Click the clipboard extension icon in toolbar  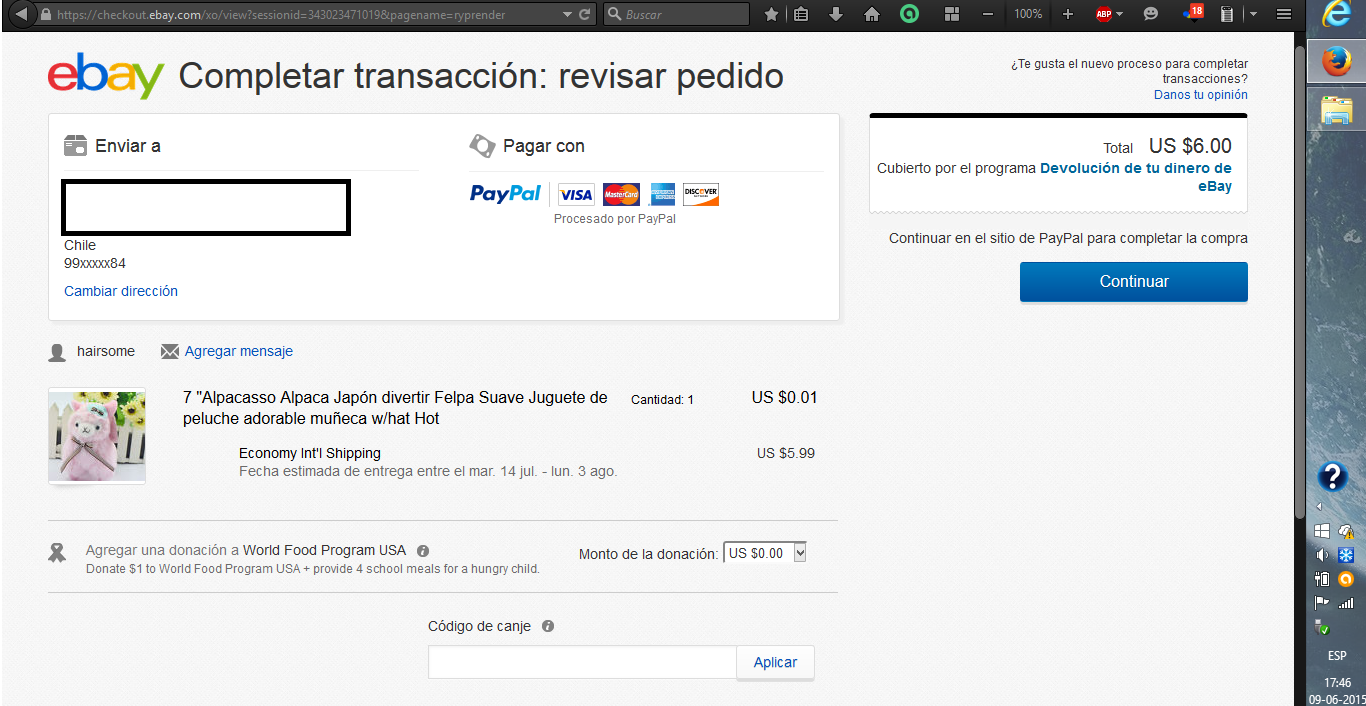tap(1226, 14)
